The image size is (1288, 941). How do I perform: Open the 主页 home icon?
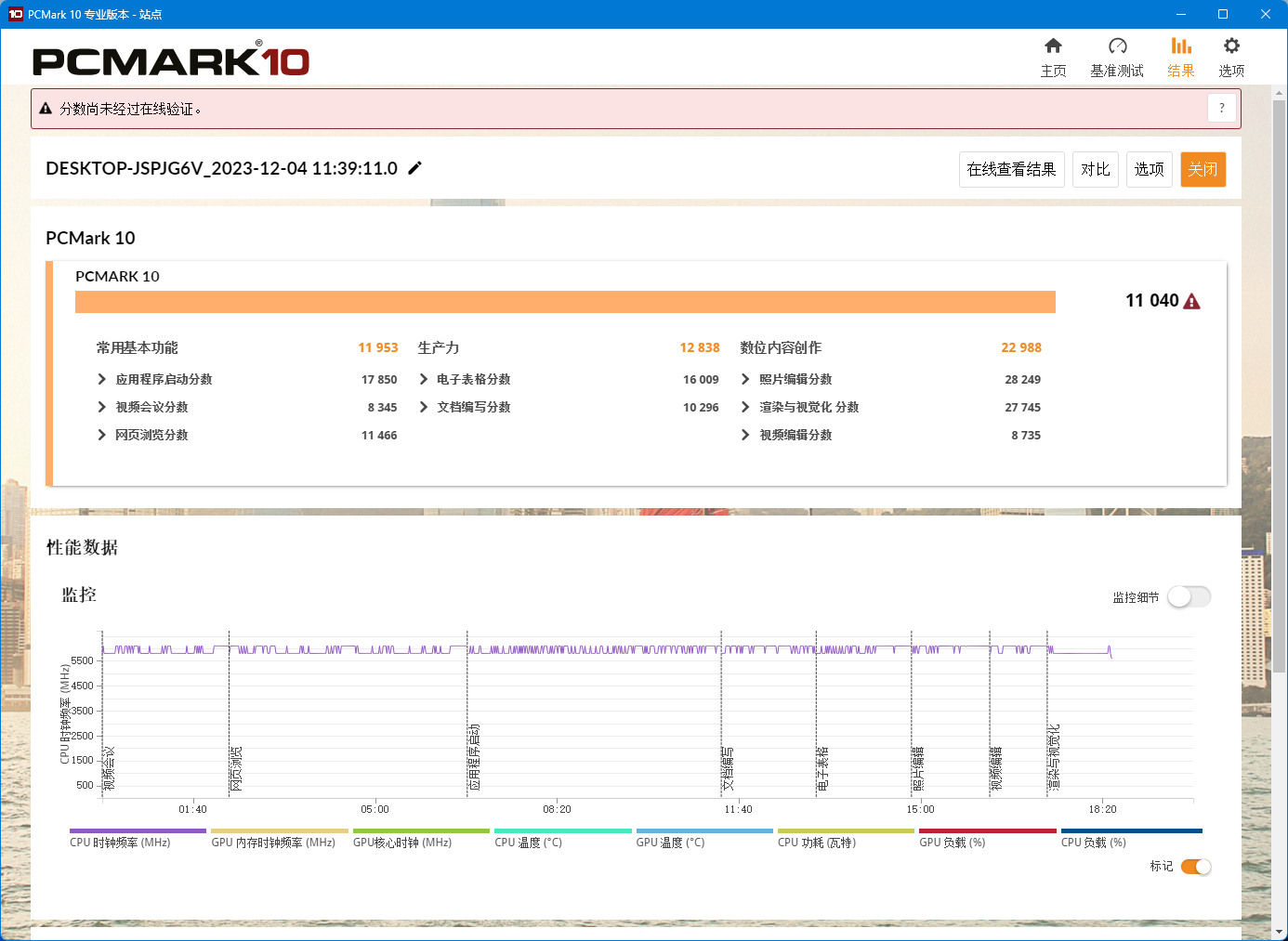pos(1053,46)
